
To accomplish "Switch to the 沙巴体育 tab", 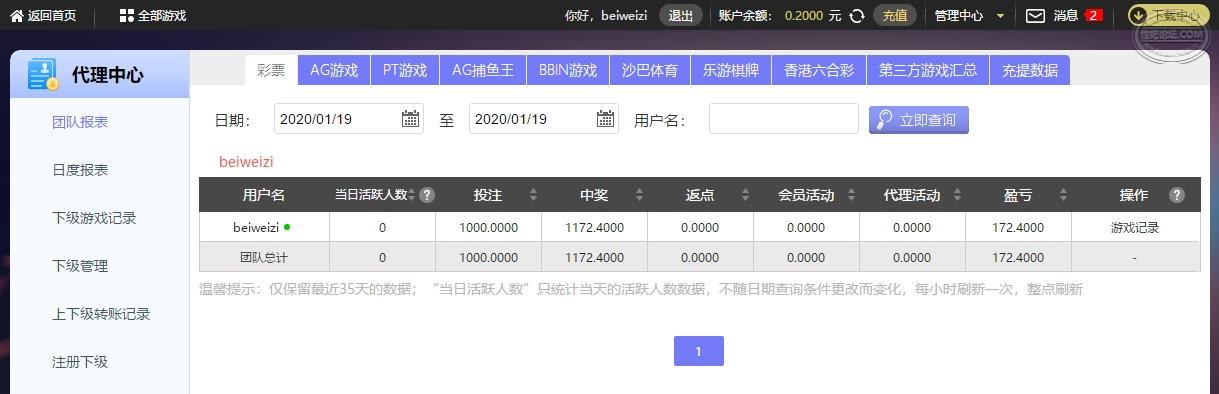I will pos(649,70).
